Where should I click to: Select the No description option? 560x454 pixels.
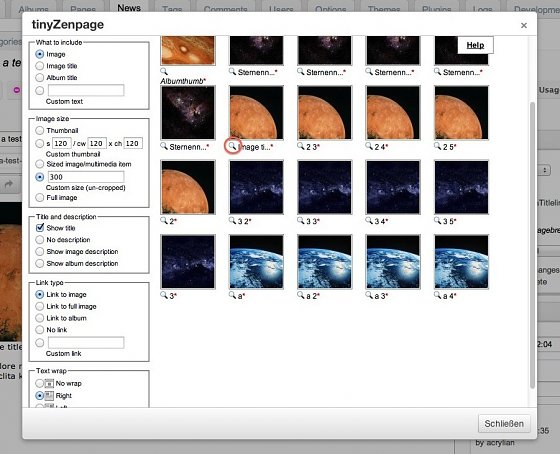(40, 240)
